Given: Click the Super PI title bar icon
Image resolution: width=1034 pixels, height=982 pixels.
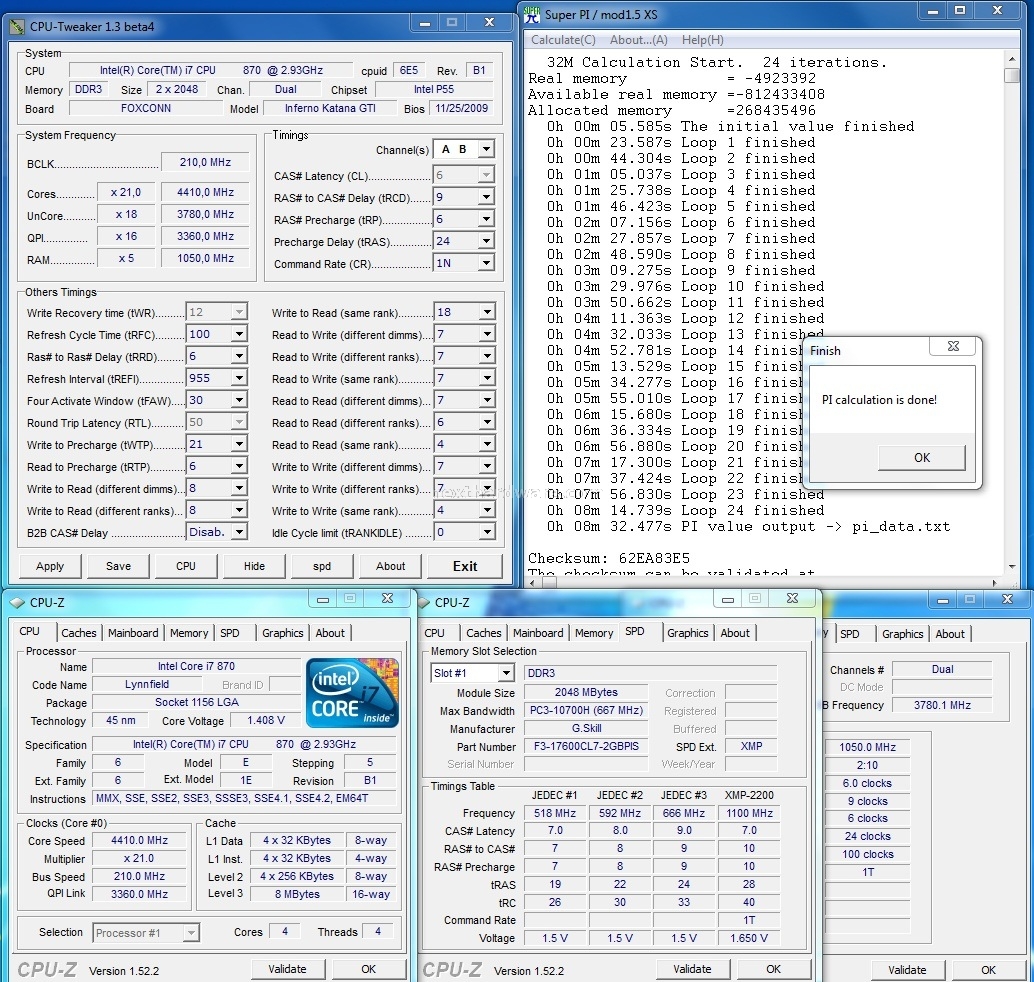Looking at the screenshot, I should [532, 15].
